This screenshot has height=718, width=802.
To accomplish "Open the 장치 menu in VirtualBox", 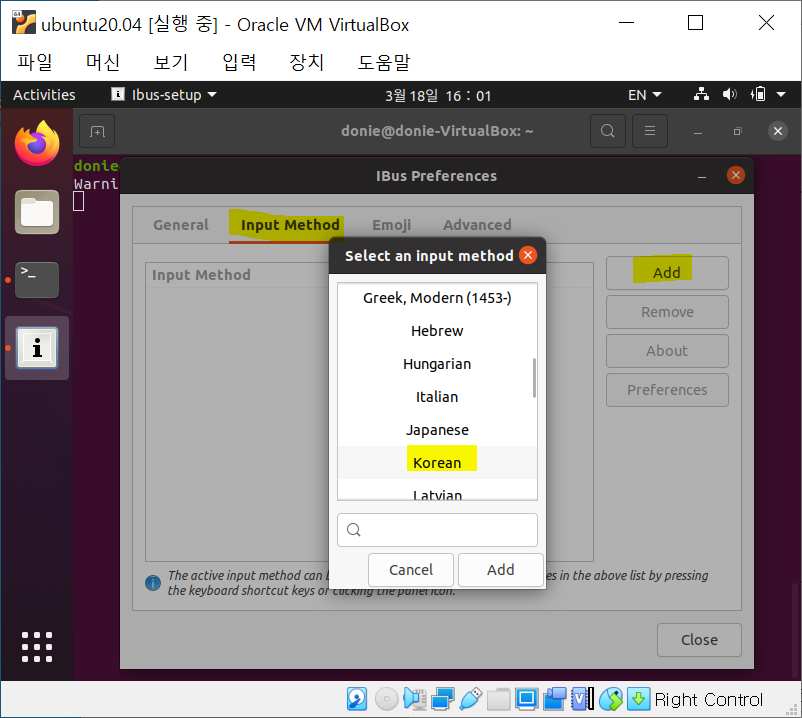I will [306, 62].
